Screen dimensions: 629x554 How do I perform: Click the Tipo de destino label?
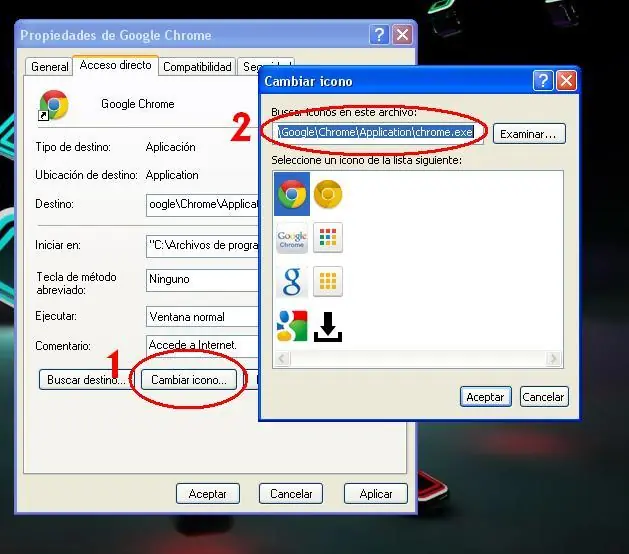click(x=73, y=147)
